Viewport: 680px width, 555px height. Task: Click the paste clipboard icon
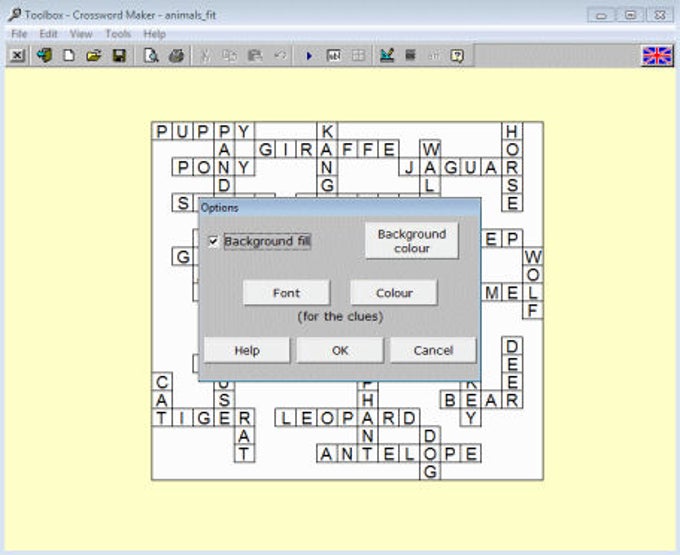pos(255,56)
